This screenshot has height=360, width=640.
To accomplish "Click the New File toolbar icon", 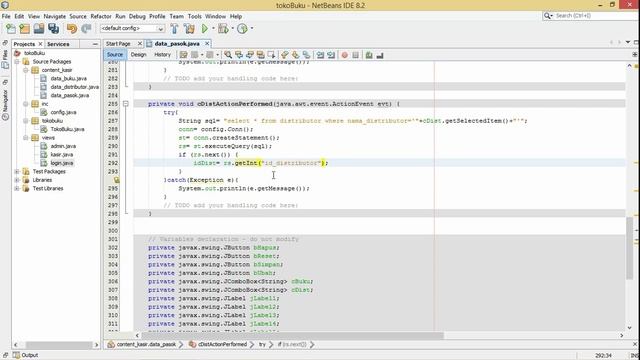I will pos(11,29).
